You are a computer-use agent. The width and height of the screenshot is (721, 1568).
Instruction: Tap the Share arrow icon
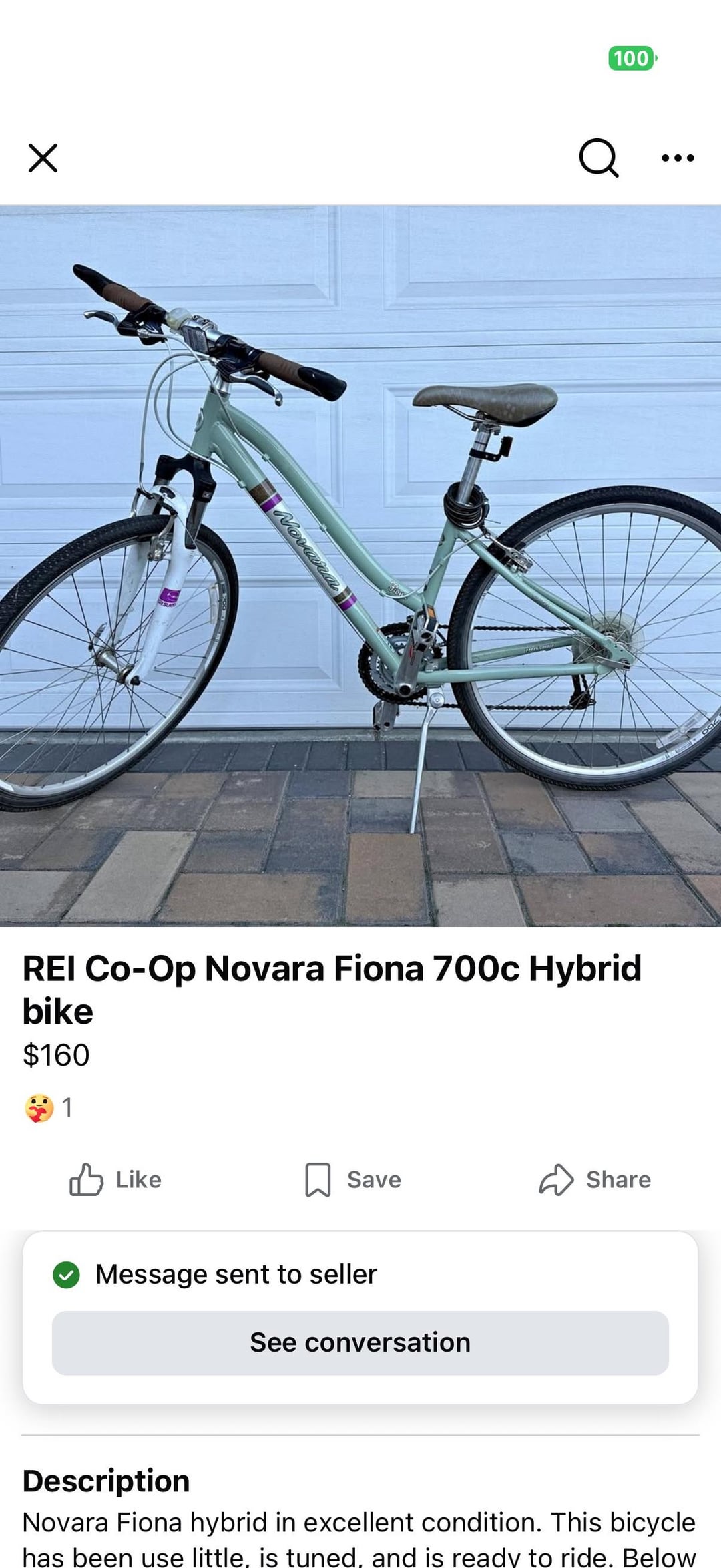(556, 1179)
